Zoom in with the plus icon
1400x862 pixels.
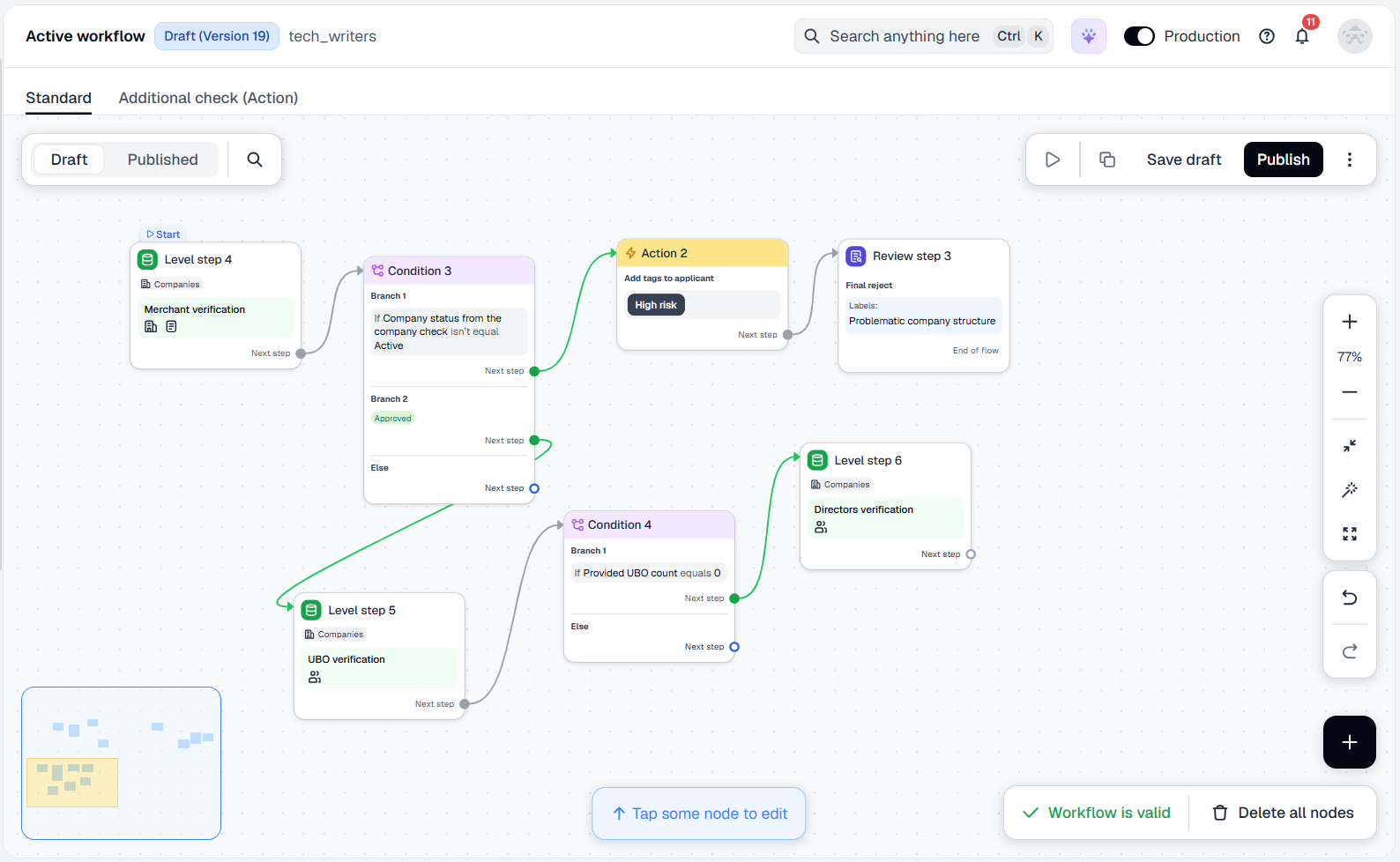point(1349,322)
